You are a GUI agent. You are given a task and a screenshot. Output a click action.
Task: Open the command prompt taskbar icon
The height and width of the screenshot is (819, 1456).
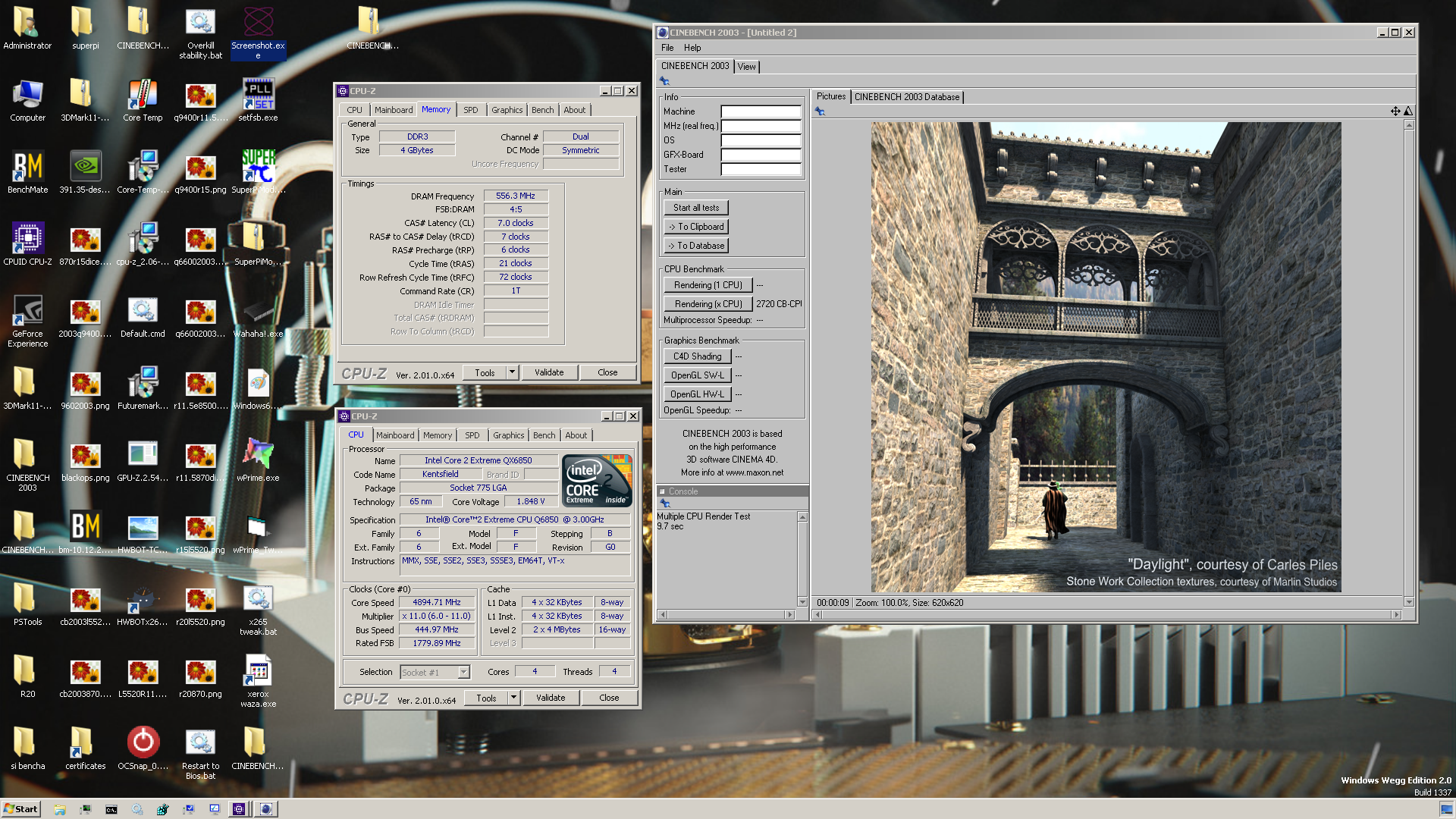[111, 809]
